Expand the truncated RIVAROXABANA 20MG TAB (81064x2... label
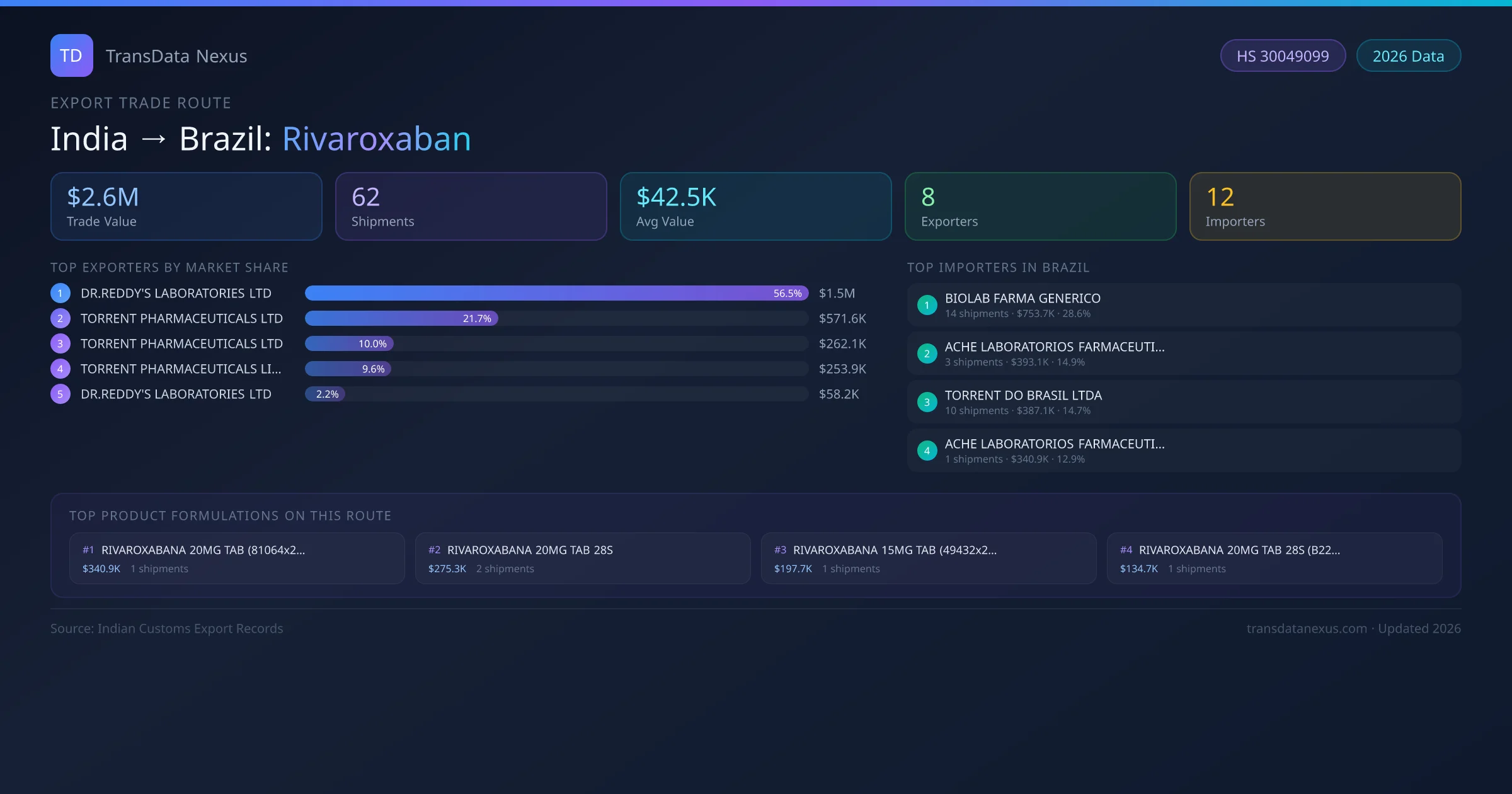Viewport: 1512px width, 794px height. click(203, 549)
